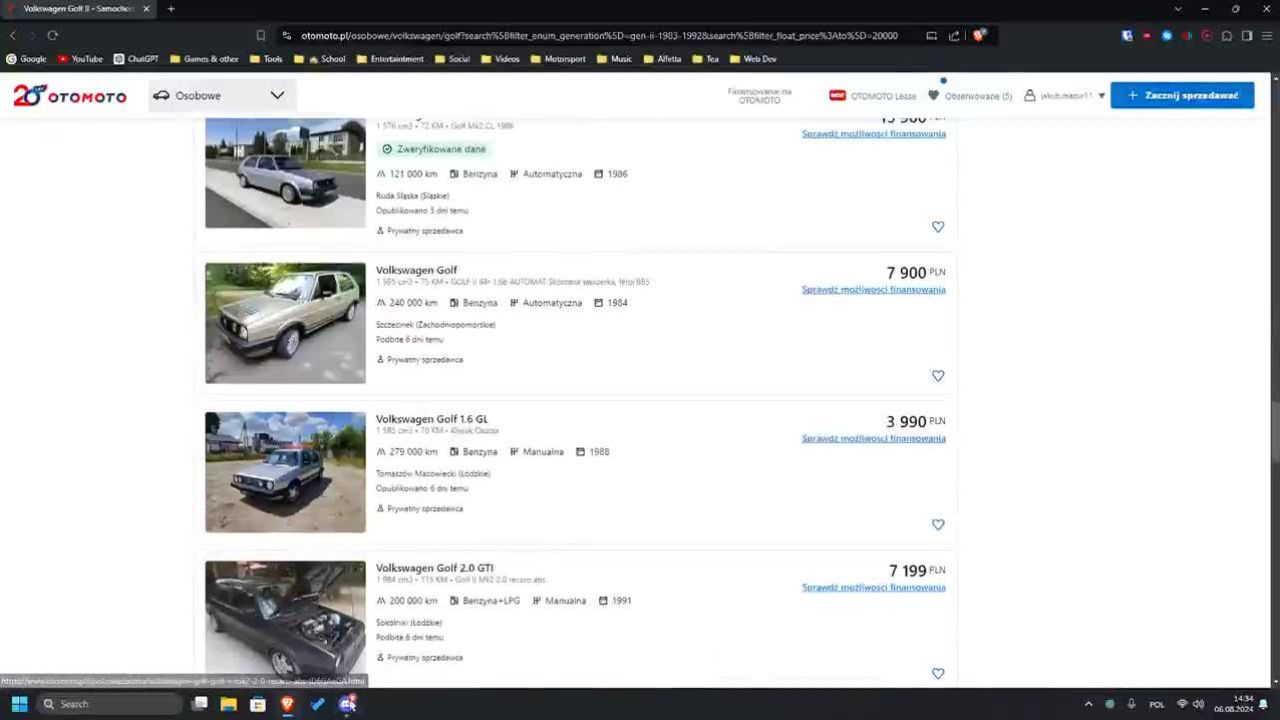1280x720 pixels.
Task: Open the browser extensions puzzle icon
Action: tap(1227, 35)
